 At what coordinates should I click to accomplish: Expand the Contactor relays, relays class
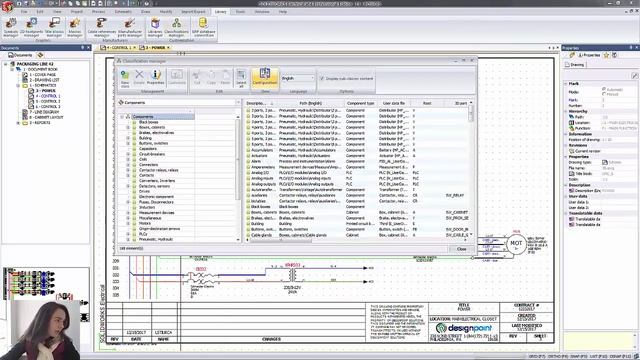128,170
